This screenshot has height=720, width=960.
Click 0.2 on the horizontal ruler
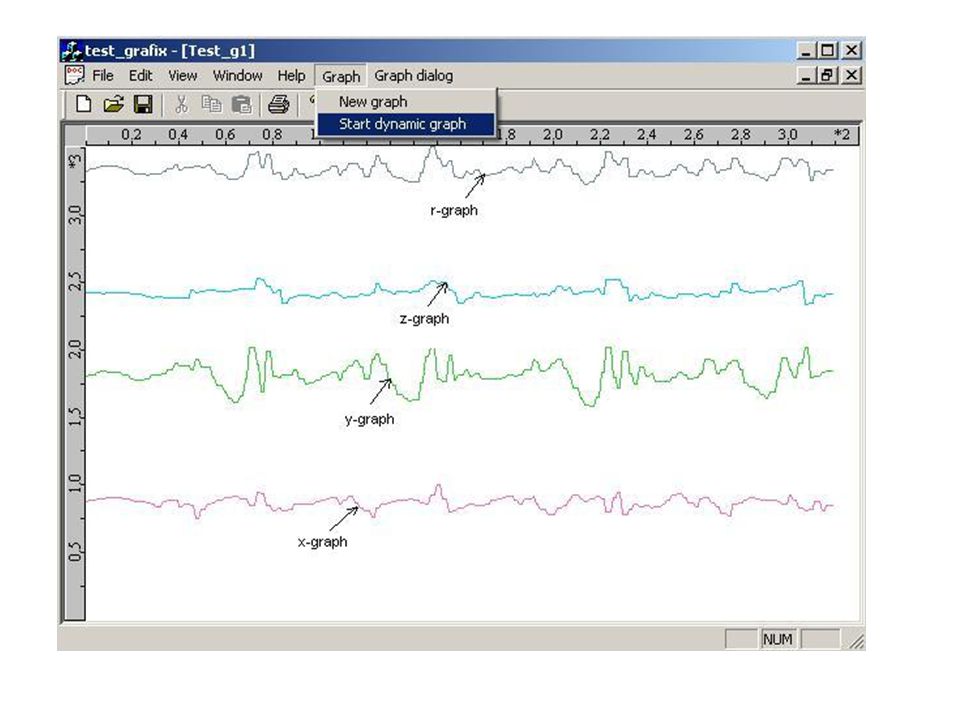point(130,134)
